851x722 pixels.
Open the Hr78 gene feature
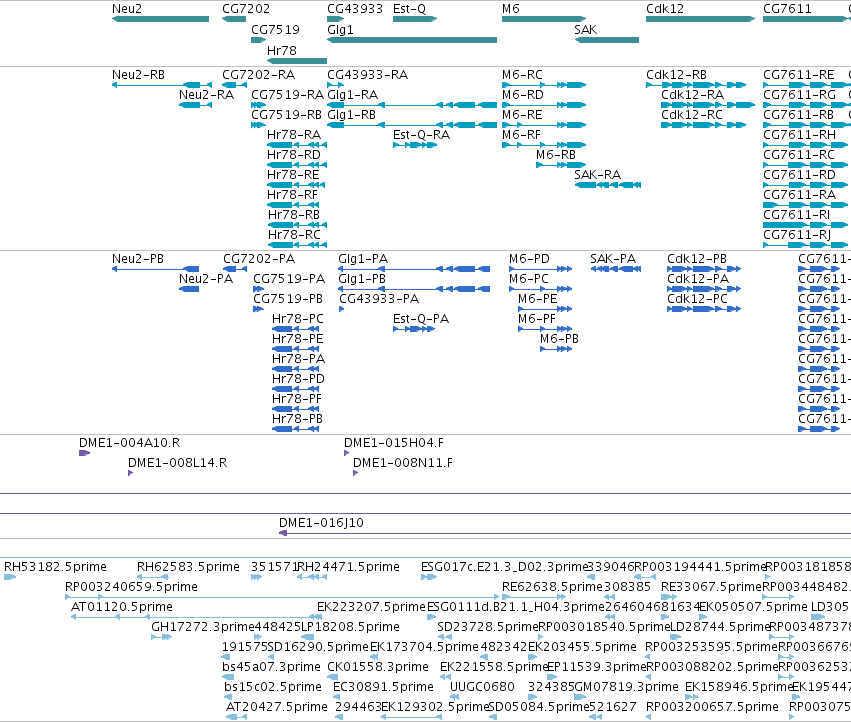coord(297,61)
